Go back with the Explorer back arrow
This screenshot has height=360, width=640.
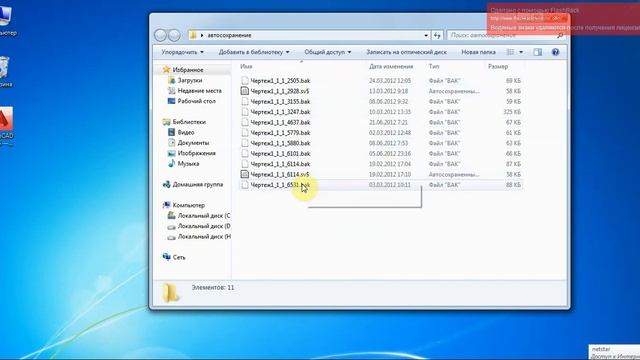point(160,36)
